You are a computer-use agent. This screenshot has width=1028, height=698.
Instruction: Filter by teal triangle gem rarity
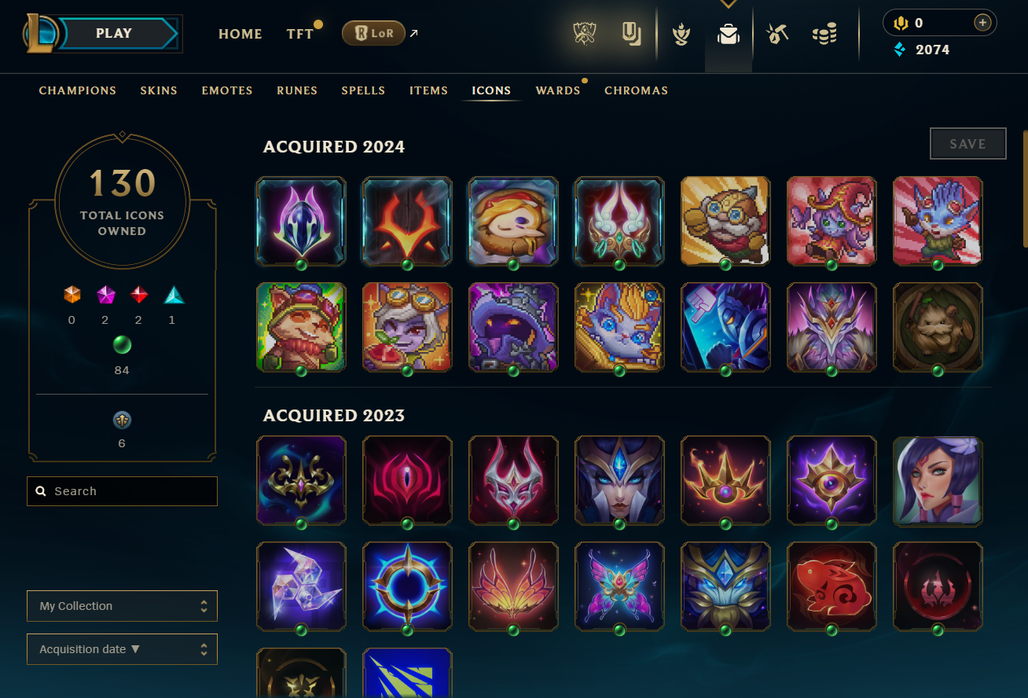pos(173,295)
